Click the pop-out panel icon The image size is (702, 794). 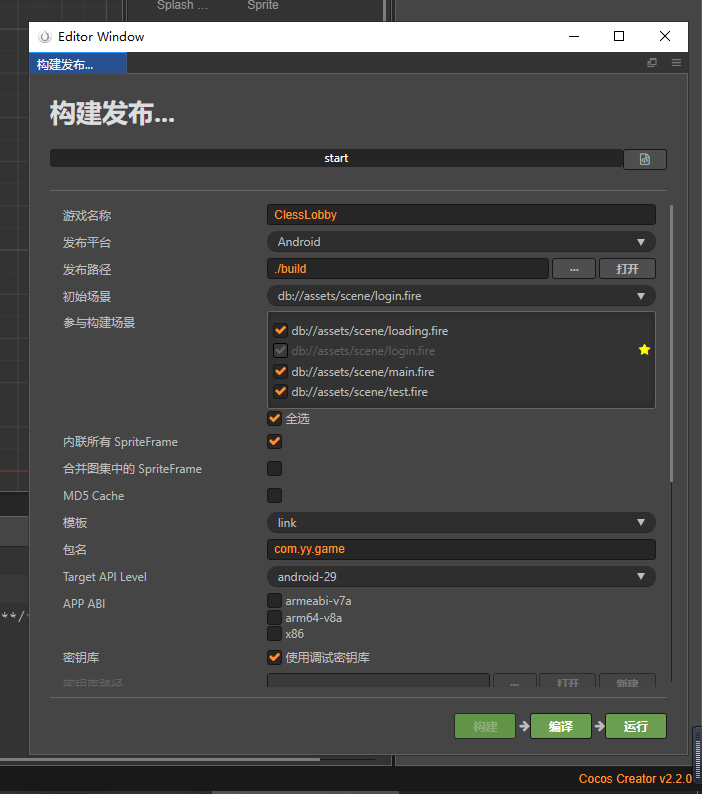652,63
